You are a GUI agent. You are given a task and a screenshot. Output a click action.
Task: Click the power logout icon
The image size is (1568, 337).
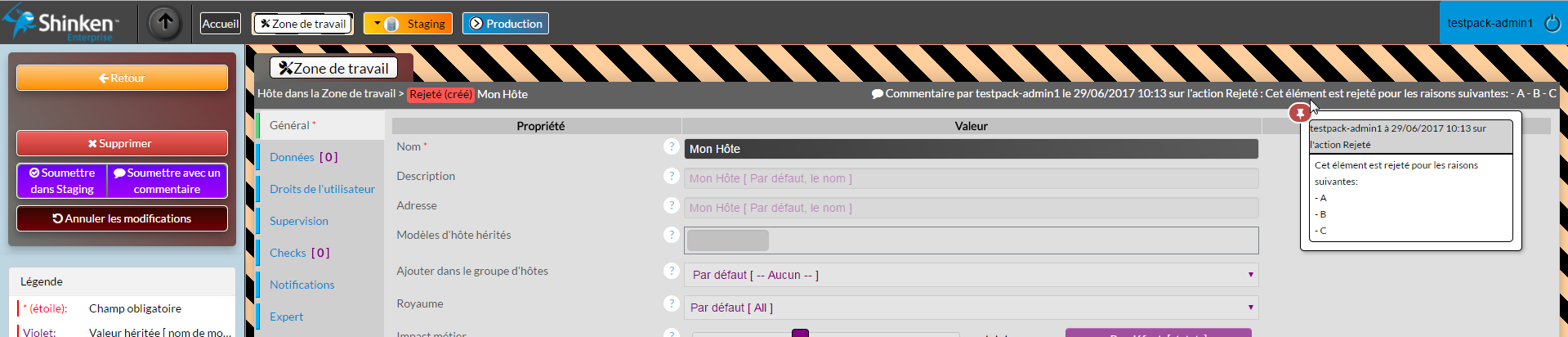coord(1552,24)
